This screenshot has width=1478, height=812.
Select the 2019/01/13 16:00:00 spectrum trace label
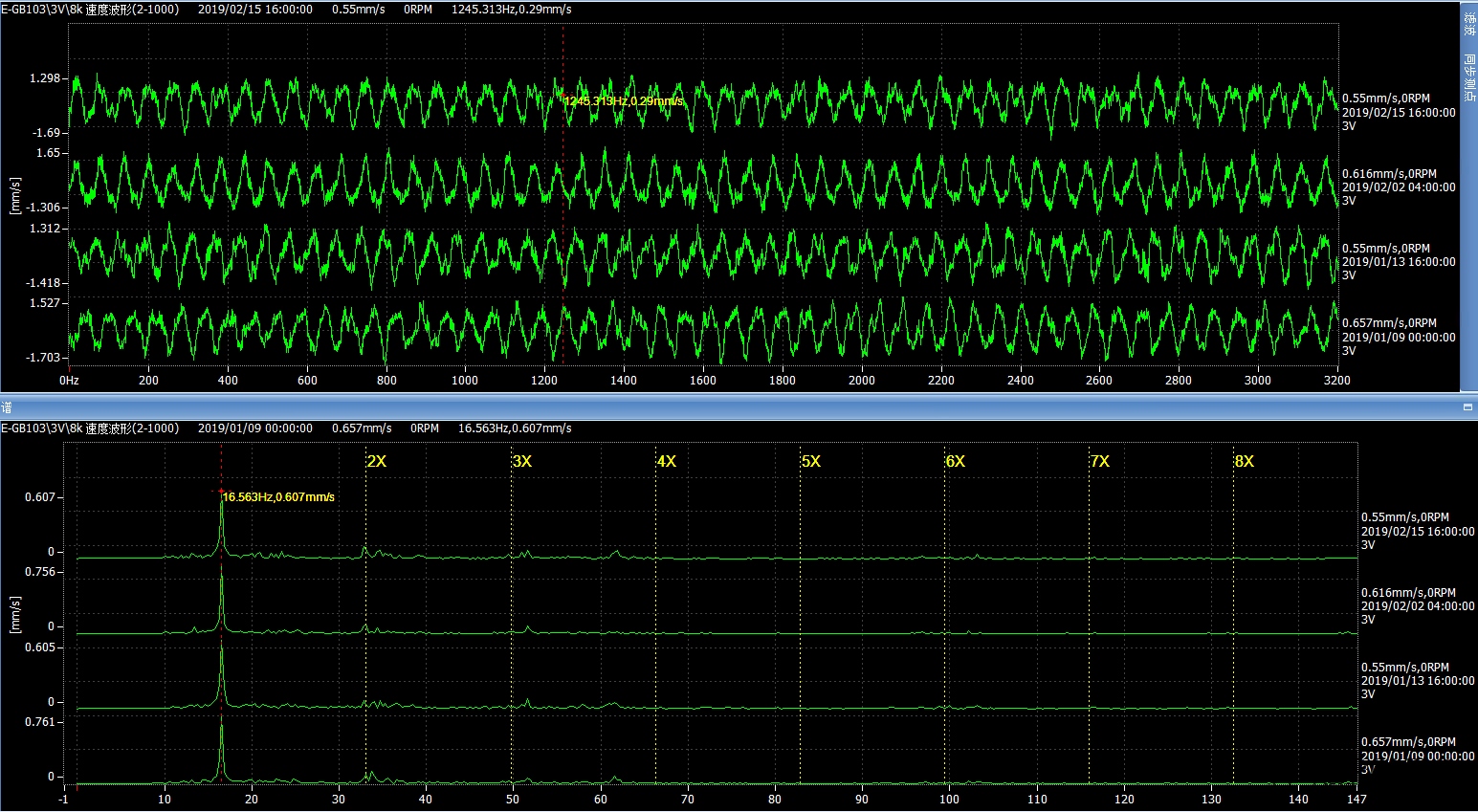pos(1418,681)
